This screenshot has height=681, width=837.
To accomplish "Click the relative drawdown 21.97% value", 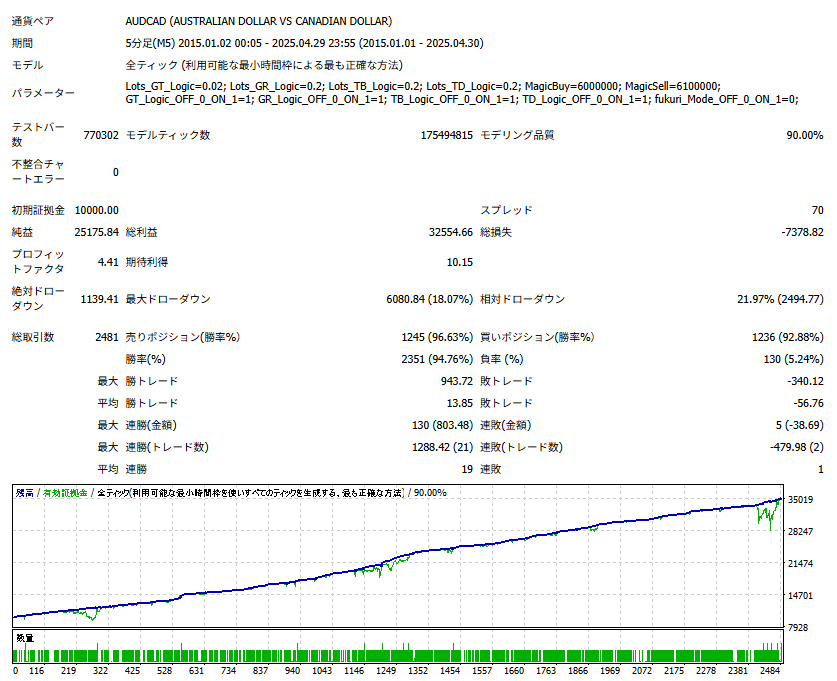I will [x=780, y=299].
